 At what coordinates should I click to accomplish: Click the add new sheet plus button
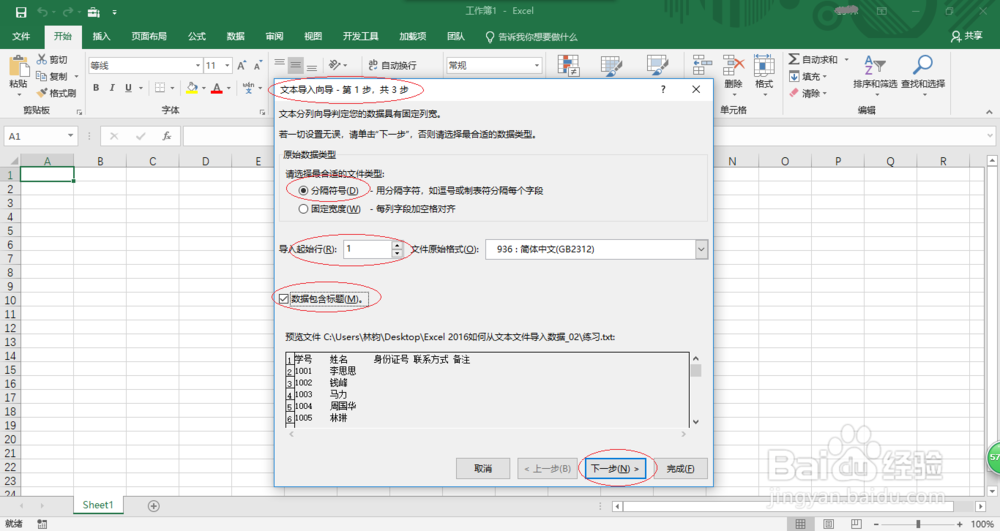tap(154, 506)
